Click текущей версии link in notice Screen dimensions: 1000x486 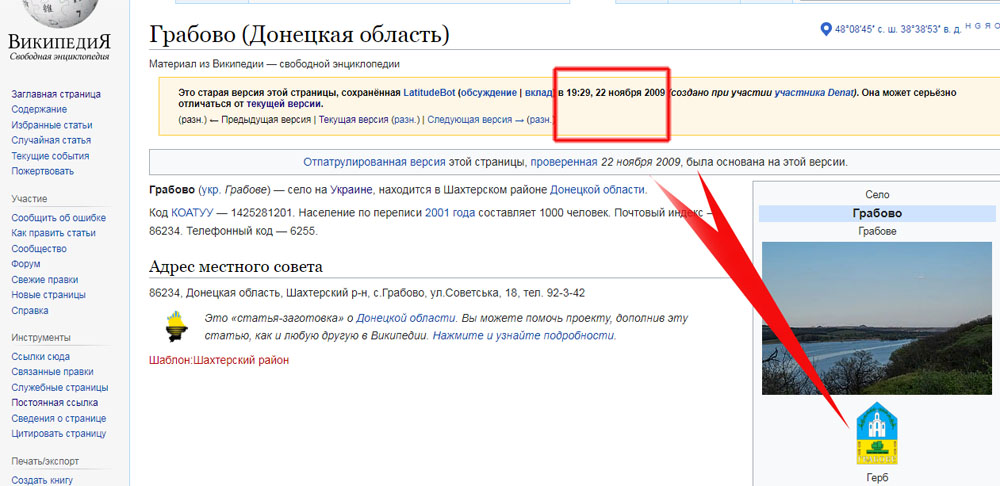(284, 103)
